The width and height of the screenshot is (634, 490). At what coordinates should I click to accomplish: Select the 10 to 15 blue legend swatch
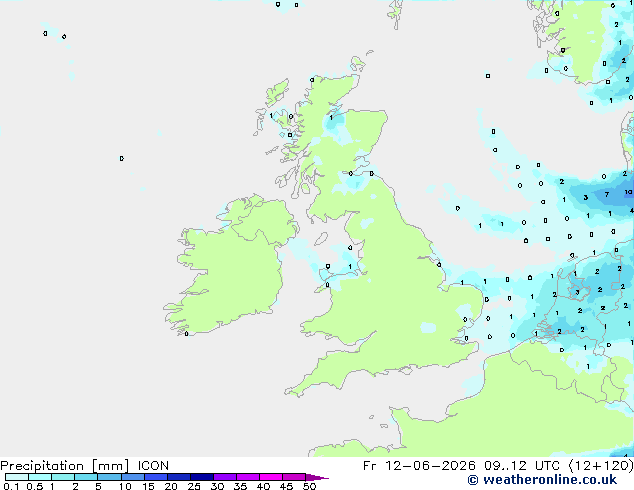pyautogui.click(x=133, y=477)
